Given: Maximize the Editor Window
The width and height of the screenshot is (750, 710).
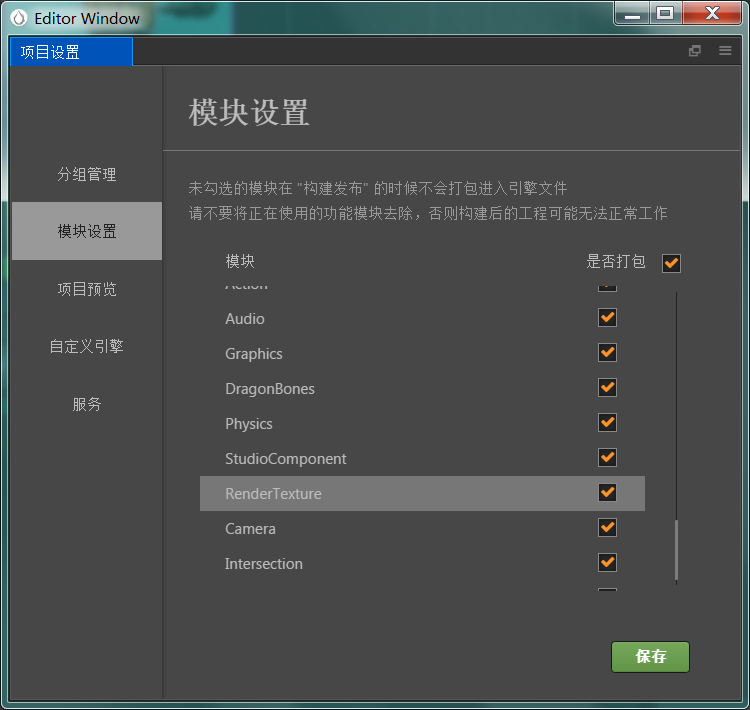Looking at the screenshot, I should (x=665, y=13).
